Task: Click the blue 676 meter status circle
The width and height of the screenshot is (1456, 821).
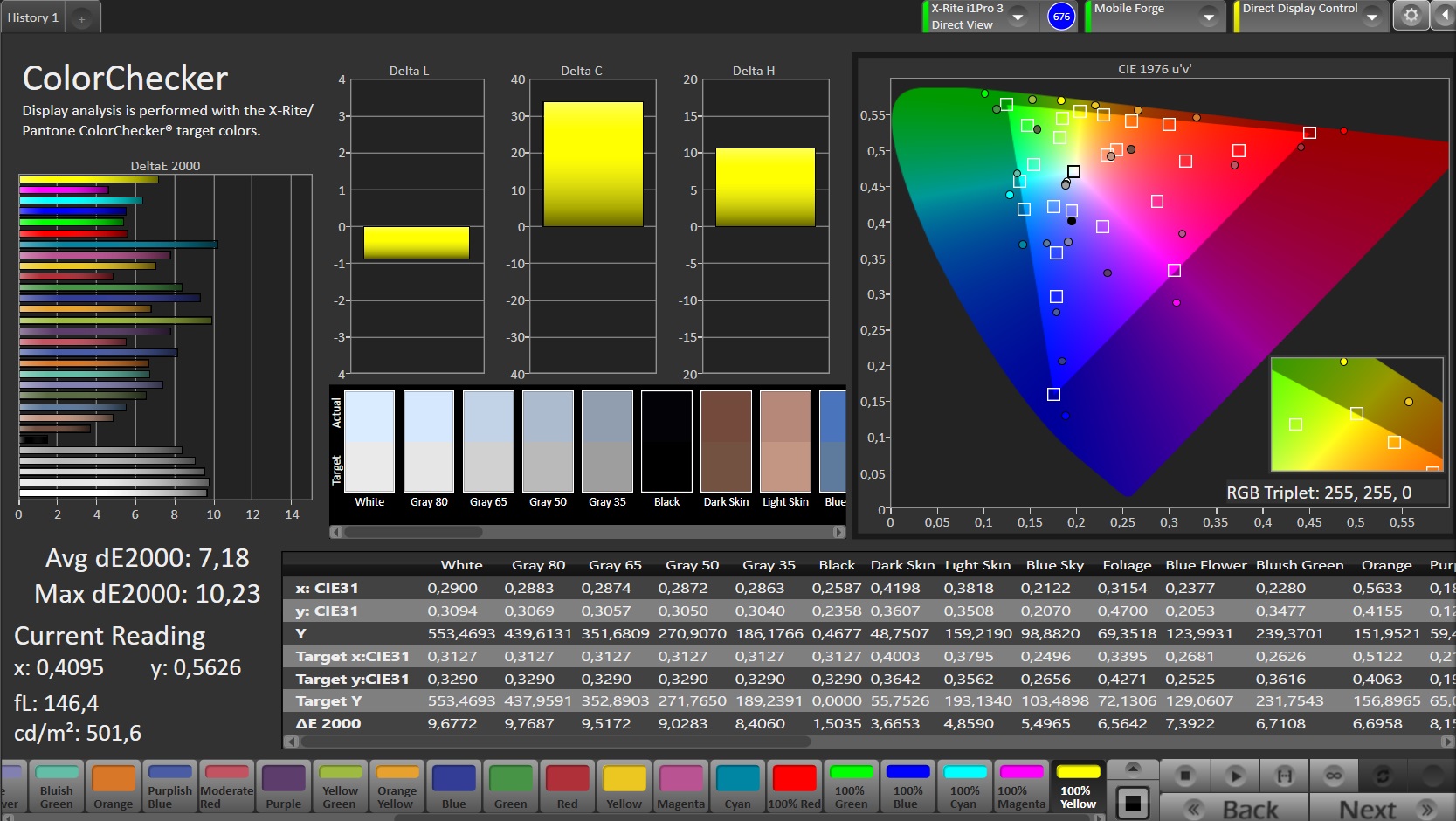Action: coord(1061,17)
